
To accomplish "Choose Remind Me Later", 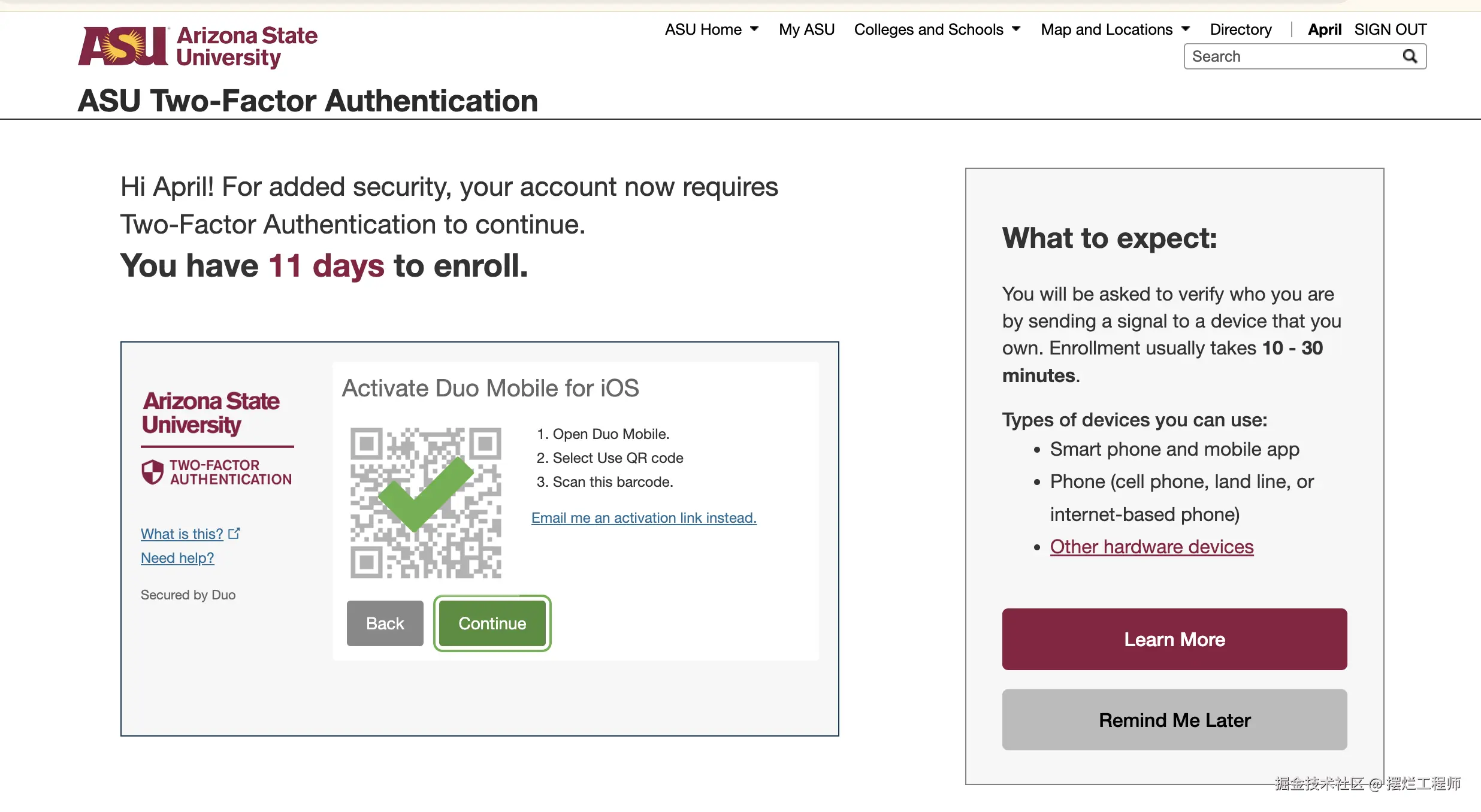I will (1174, 720).
